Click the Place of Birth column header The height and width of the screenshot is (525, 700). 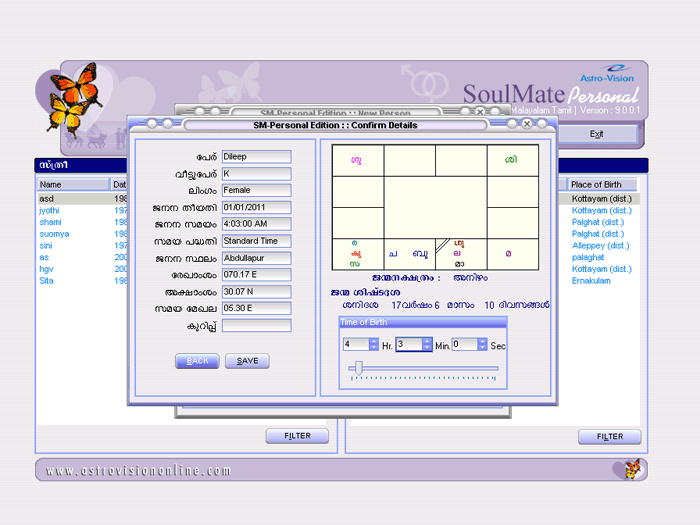pos(602,184)
